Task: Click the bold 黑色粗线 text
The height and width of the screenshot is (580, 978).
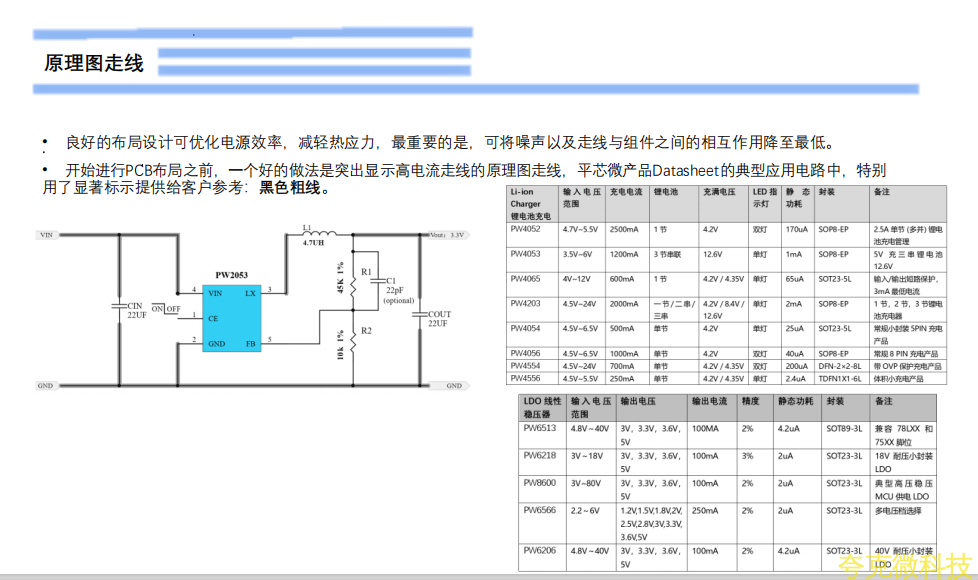Action: (292, 188)
